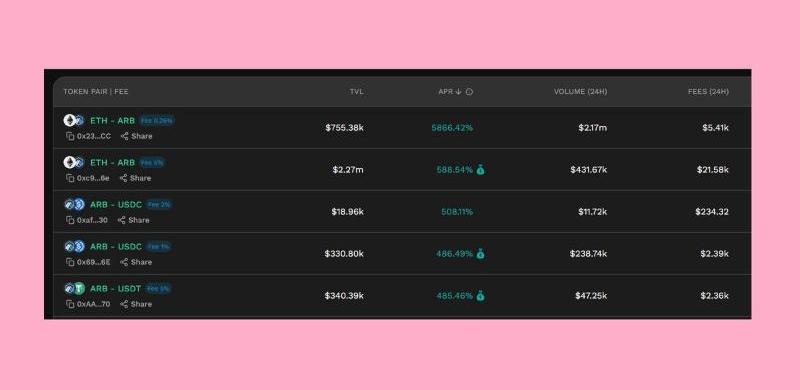Select the 5866.42% APR value
This screenshot has width=800, height=390.
pyautogui.click(x=452, y=128)
